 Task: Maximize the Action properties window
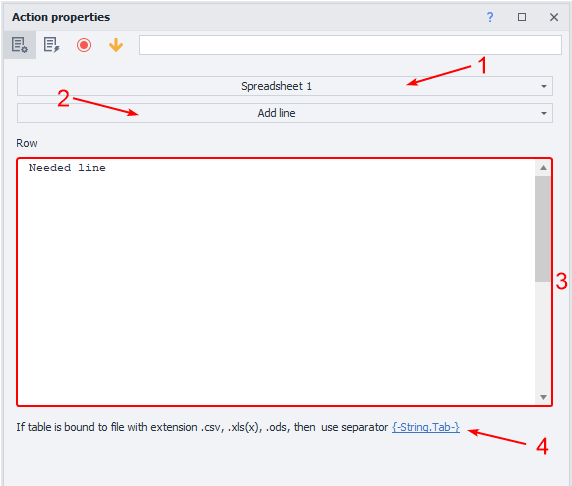coord(522,17)
